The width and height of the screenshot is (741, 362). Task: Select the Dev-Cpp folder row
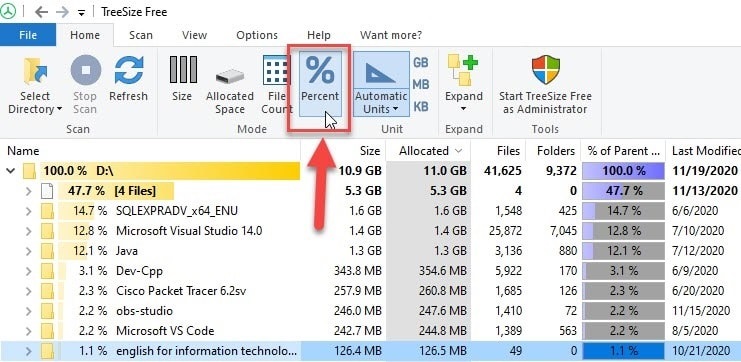click(x=370, y=271)
